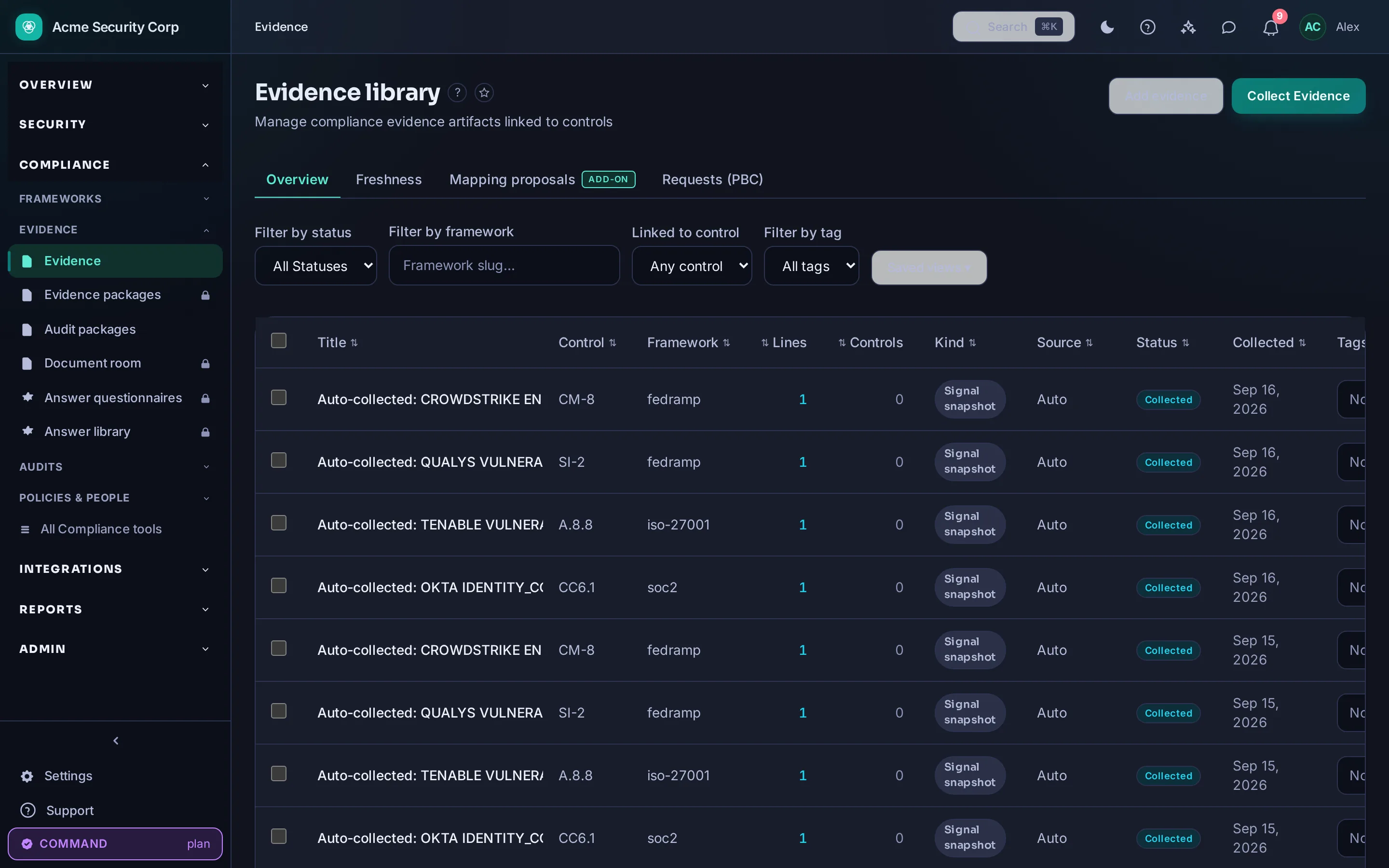Click the Answer library sparkle icon

(x=27, y=431)
